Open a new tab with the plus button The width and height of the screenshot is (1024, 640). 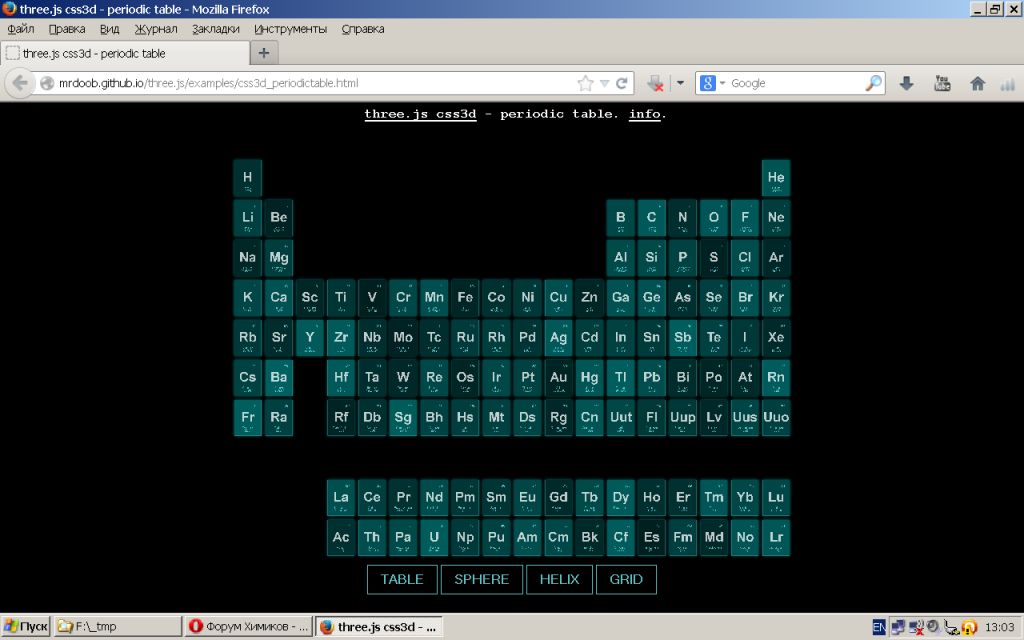pyautogui.click(x=263, y=53)
